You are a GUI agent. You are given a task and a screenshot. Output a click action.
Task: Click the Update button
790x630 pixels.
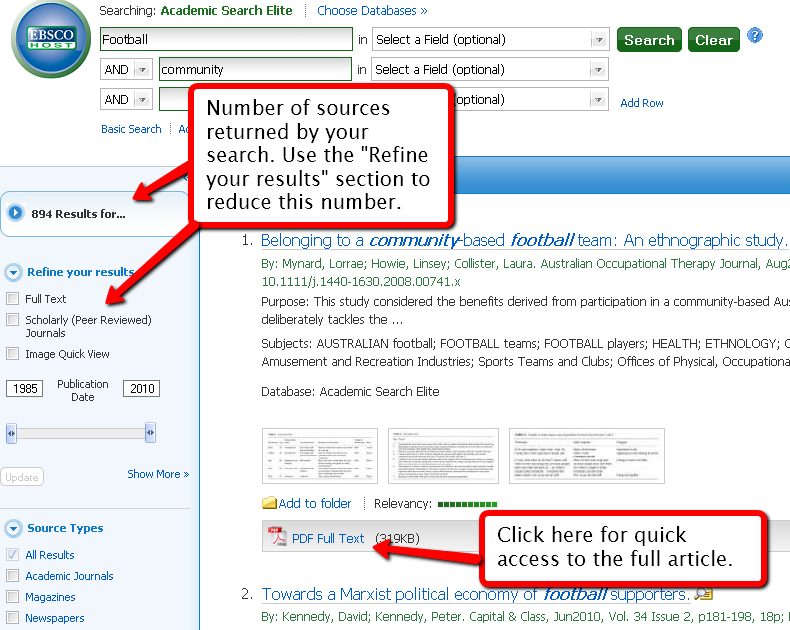(22, 477)
